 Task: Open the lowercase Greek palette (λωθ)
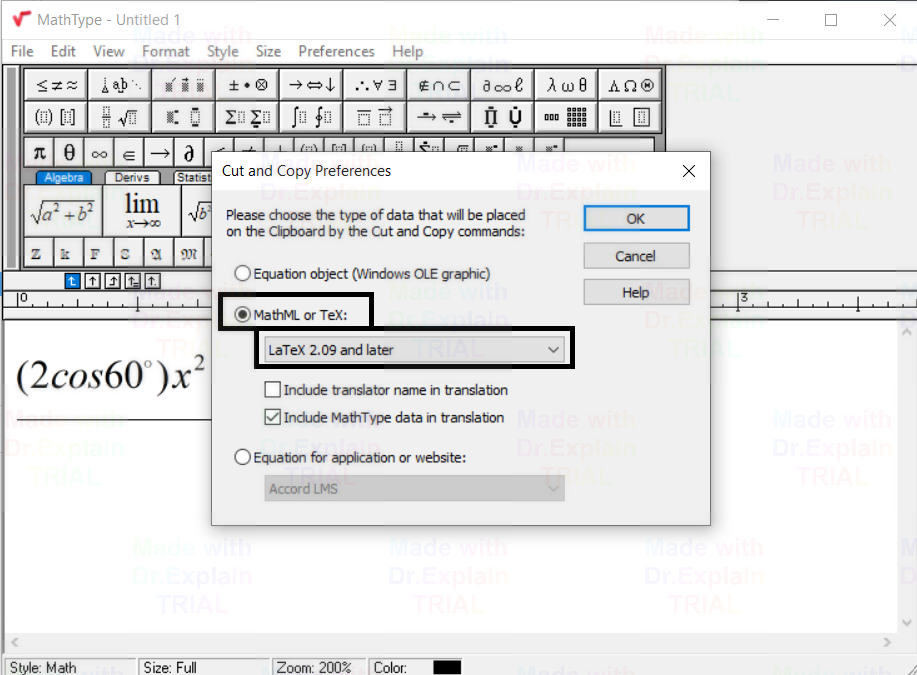567,86
